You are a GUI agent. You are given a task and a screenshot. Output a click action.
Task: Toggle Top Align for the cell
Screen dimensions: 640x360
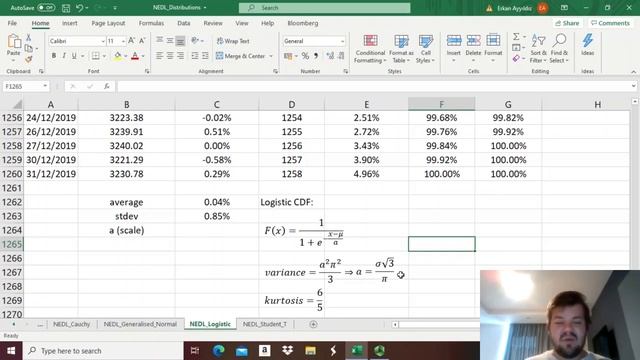(159, 40)
